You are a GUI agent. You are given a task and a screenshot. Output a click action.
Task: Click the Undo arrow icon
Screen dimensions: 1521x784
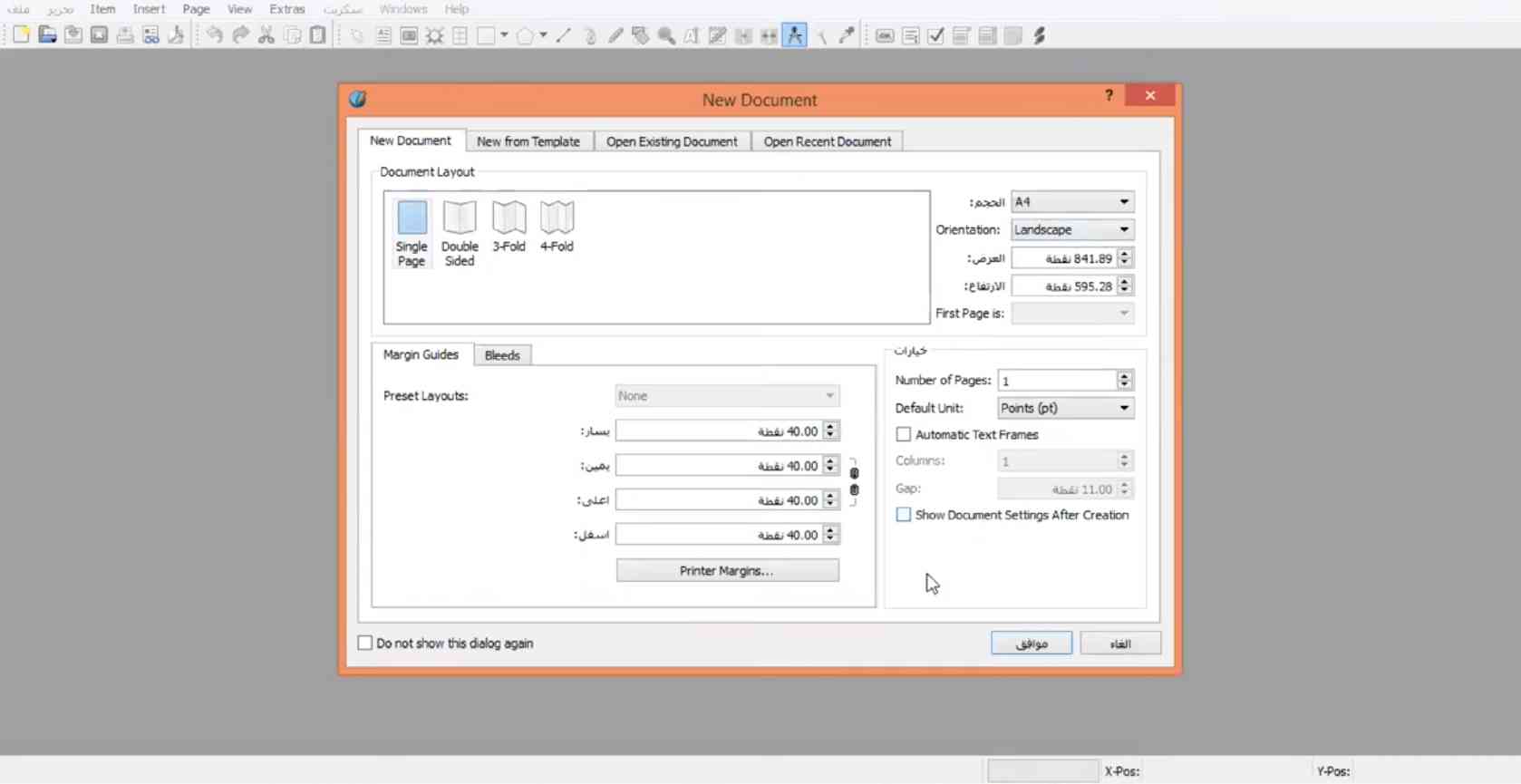(214, 35)
